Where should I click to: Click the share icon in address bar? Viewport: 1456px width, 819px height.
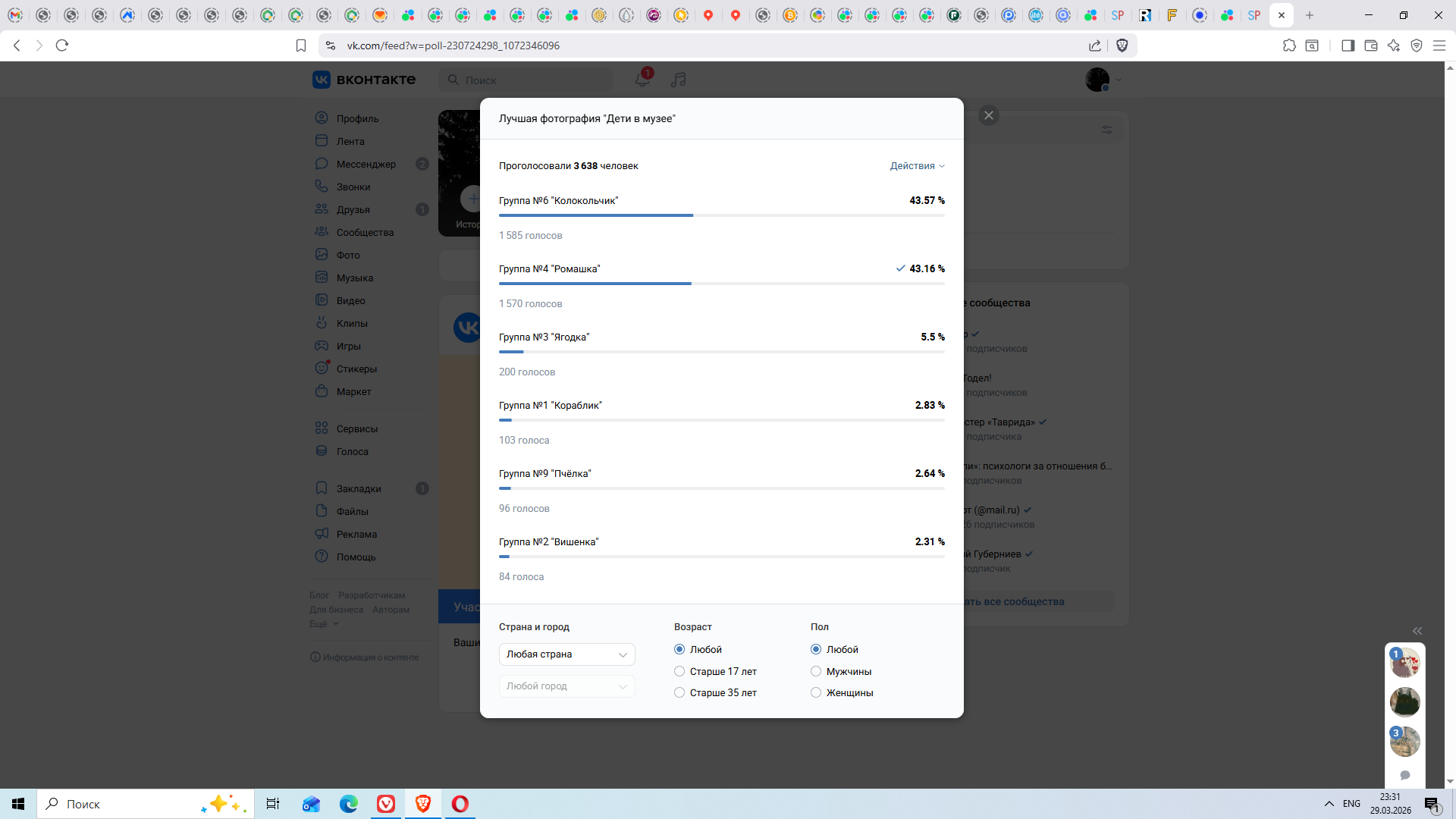click(1095, 45)
